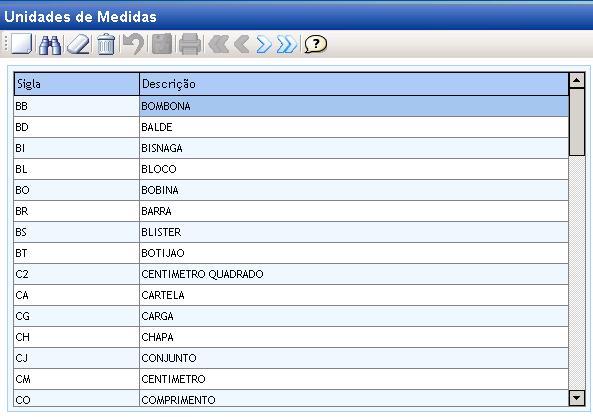
Task: Jump to last record double-right arrow
Action: point(287,44)
